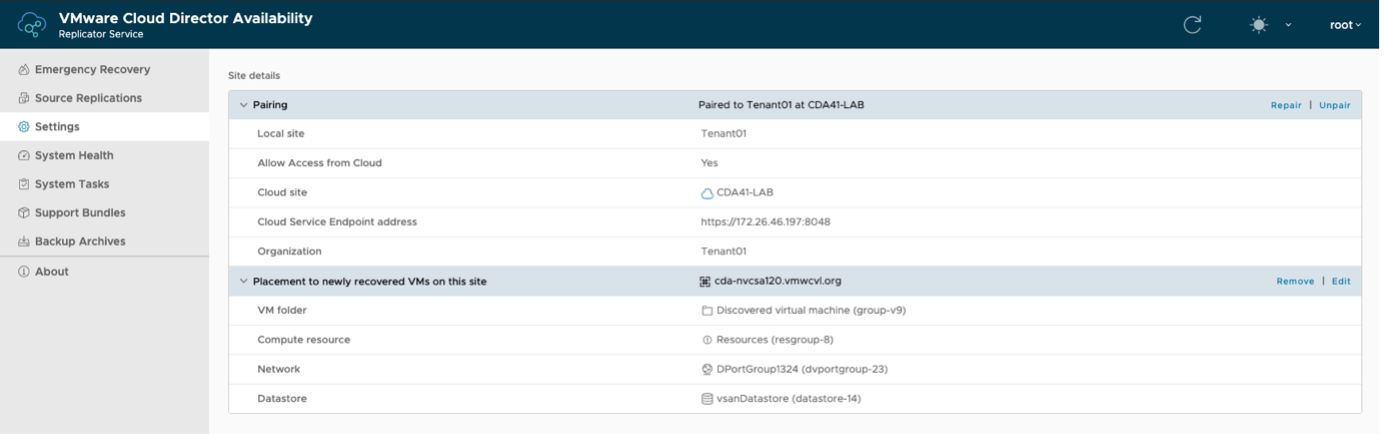Screen dimensions: 1384x436
Task: Open the root user dropdown
Action: click(x=1345, y=25)
